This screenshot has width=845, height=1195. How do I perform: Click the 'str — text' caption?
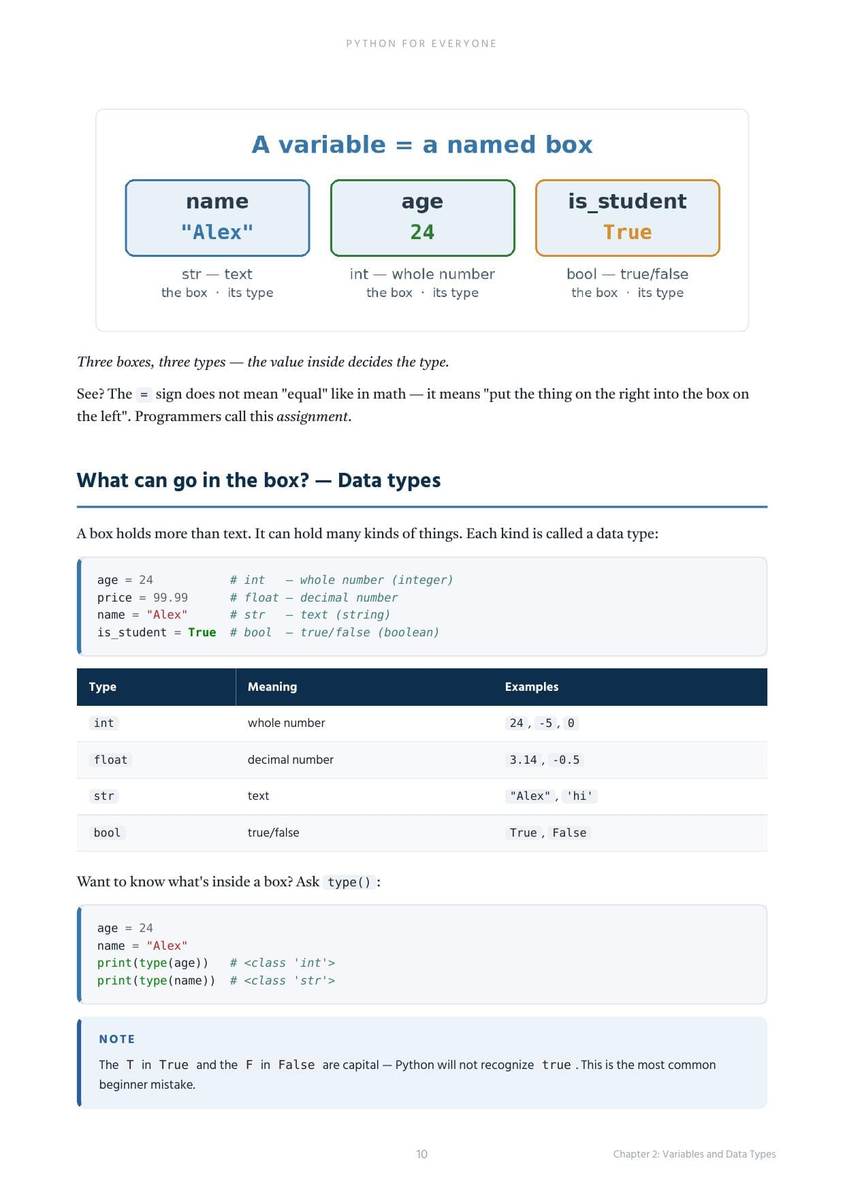click(217, 274)
